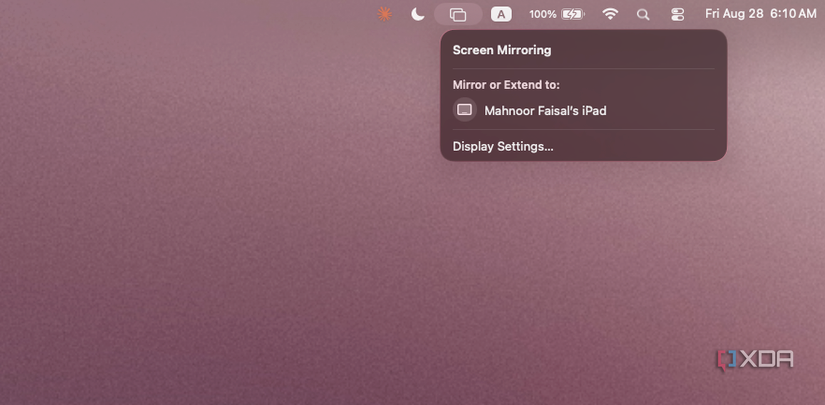Toggle the Focus crescent moon icon
Image resolution: width=825 pixels, height=405 pixels.
(x=418, y=14)
